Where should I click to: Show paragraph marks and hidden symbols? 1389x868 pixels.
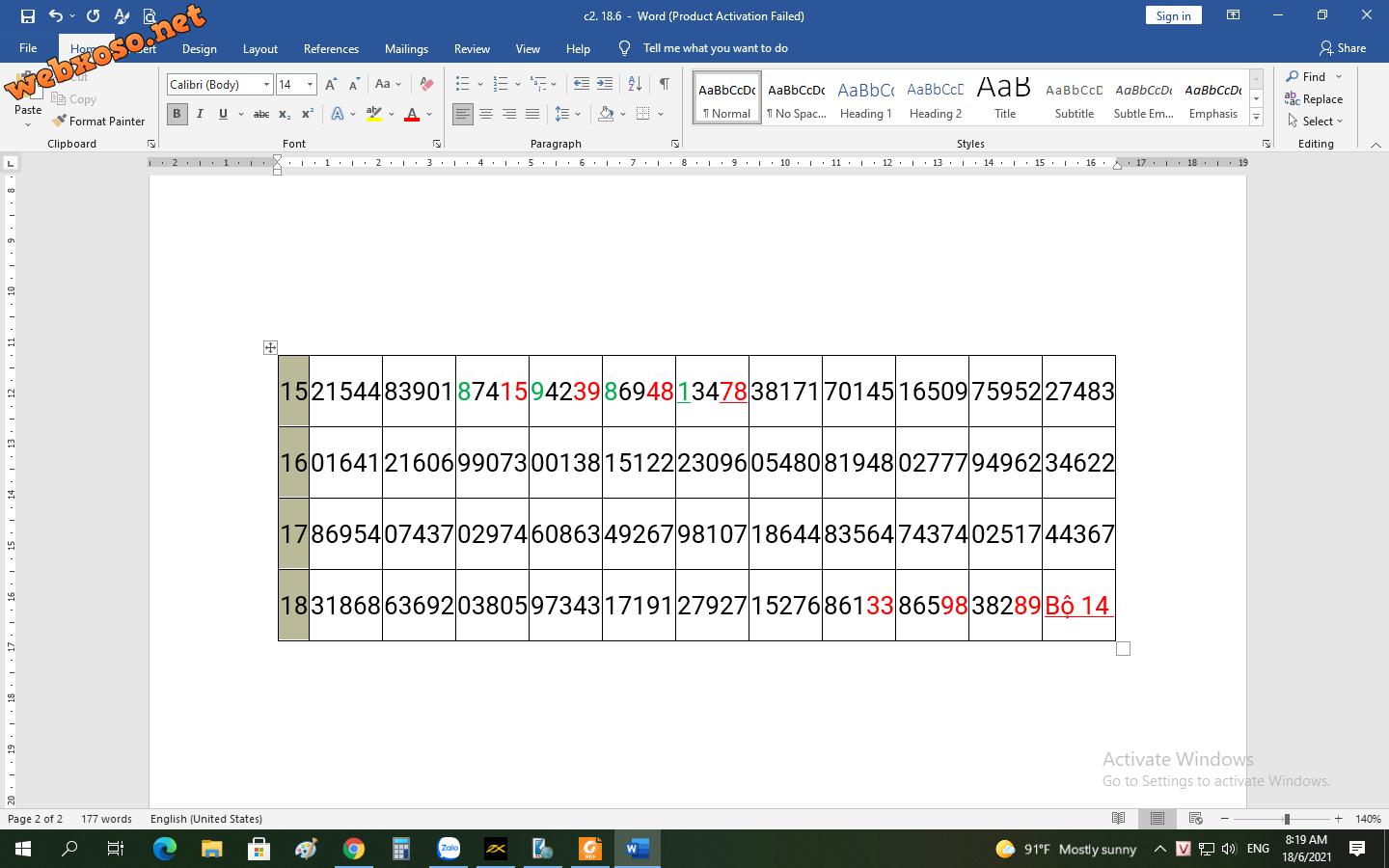(x=664, y=85)
